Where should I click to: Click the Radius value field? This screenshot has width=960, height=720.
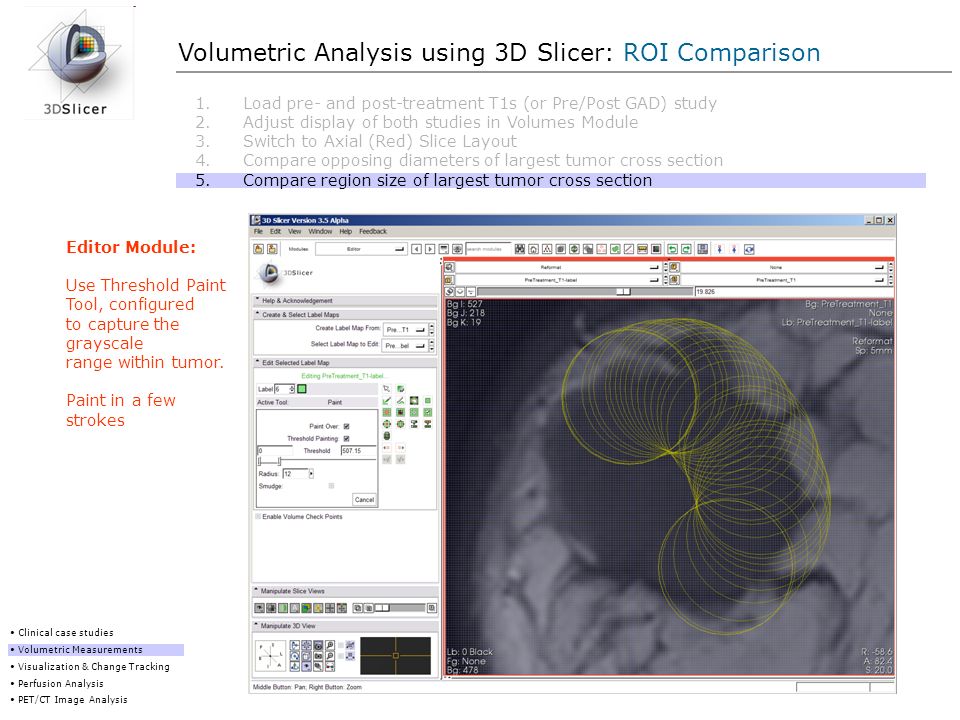[295, 474]
